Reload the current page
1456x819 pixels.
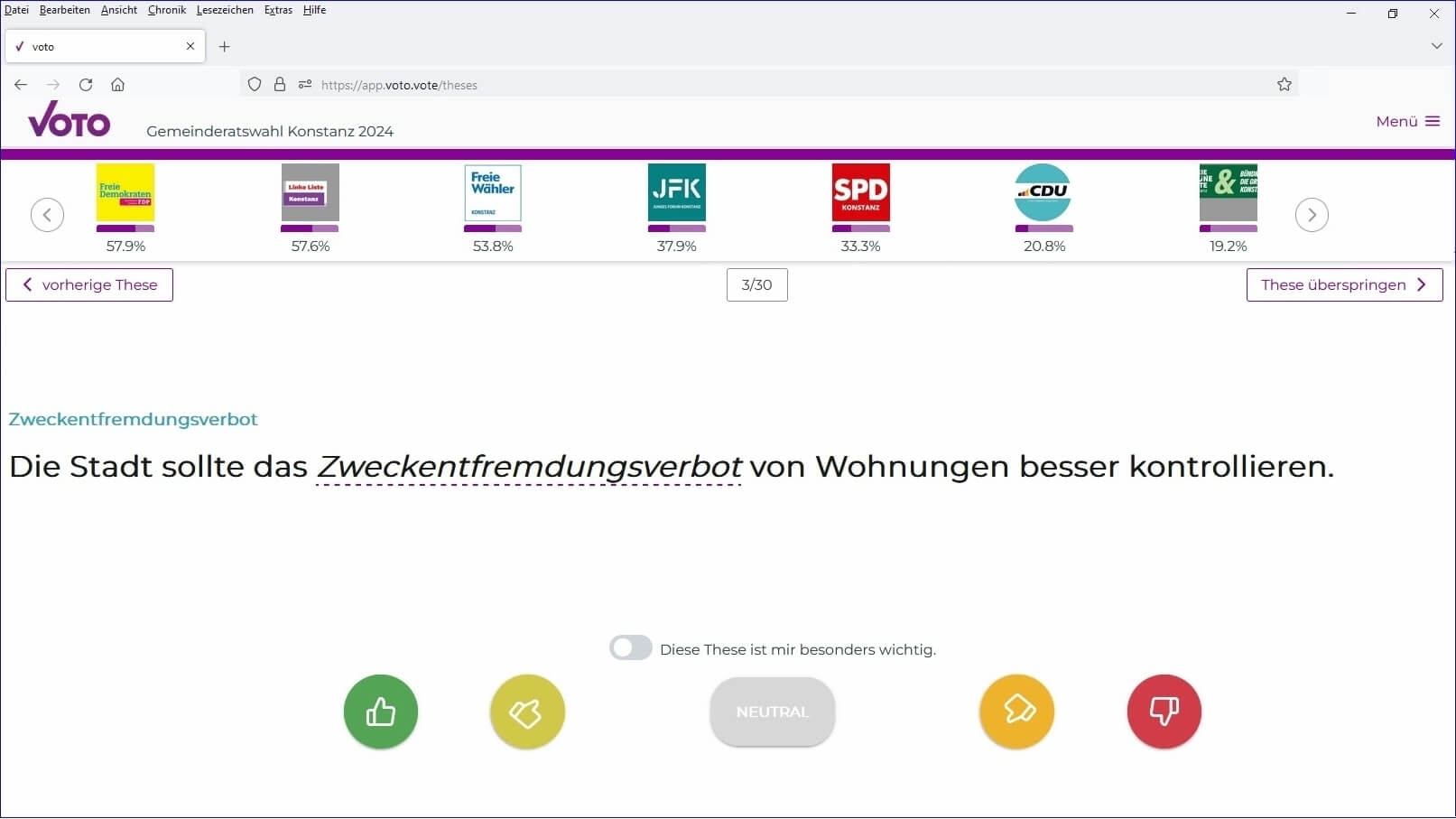click(86, 84)
